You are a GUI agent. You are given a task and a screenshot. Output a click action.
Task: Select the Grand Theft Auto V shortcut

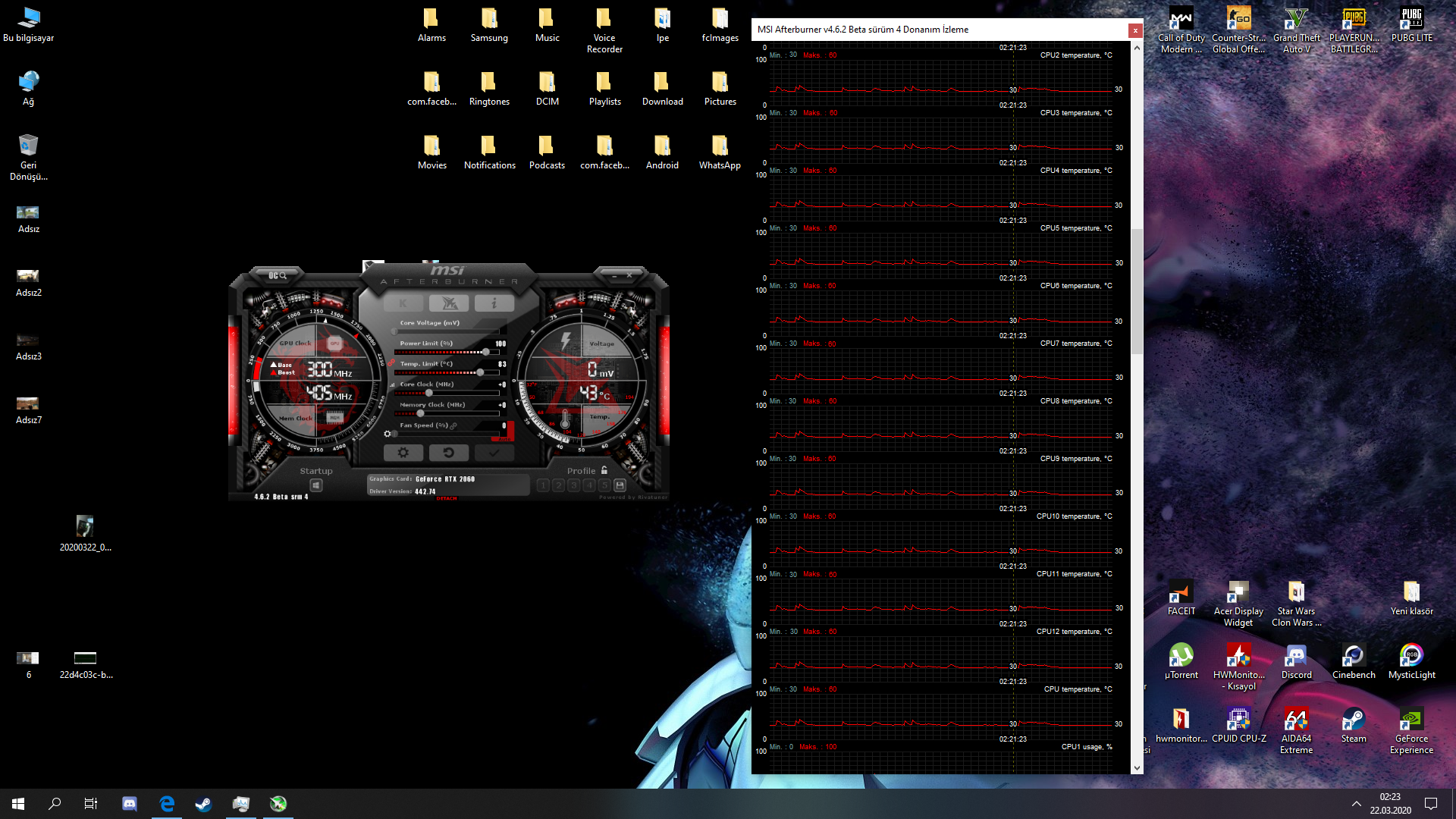(x=1296, y=30)
